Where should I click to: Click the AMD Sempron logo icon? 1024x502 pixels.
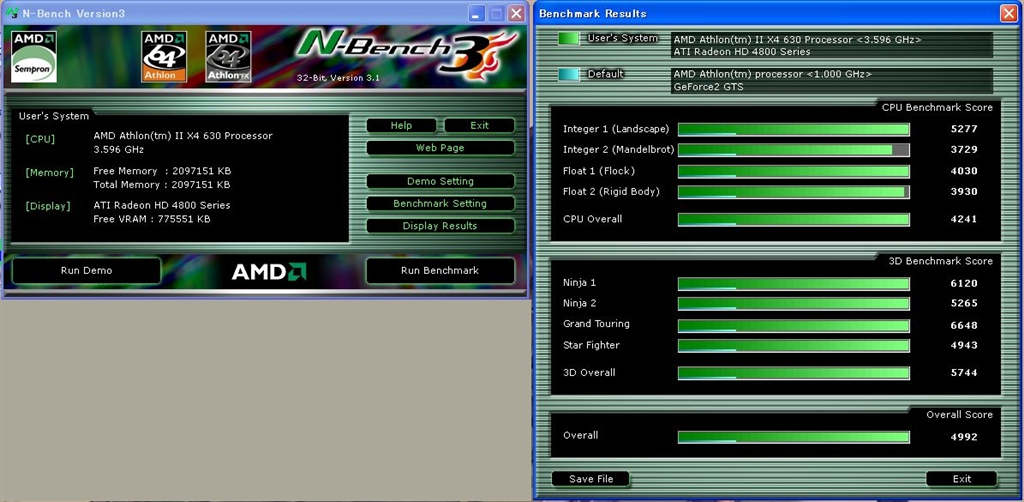(x=34, y=57)
